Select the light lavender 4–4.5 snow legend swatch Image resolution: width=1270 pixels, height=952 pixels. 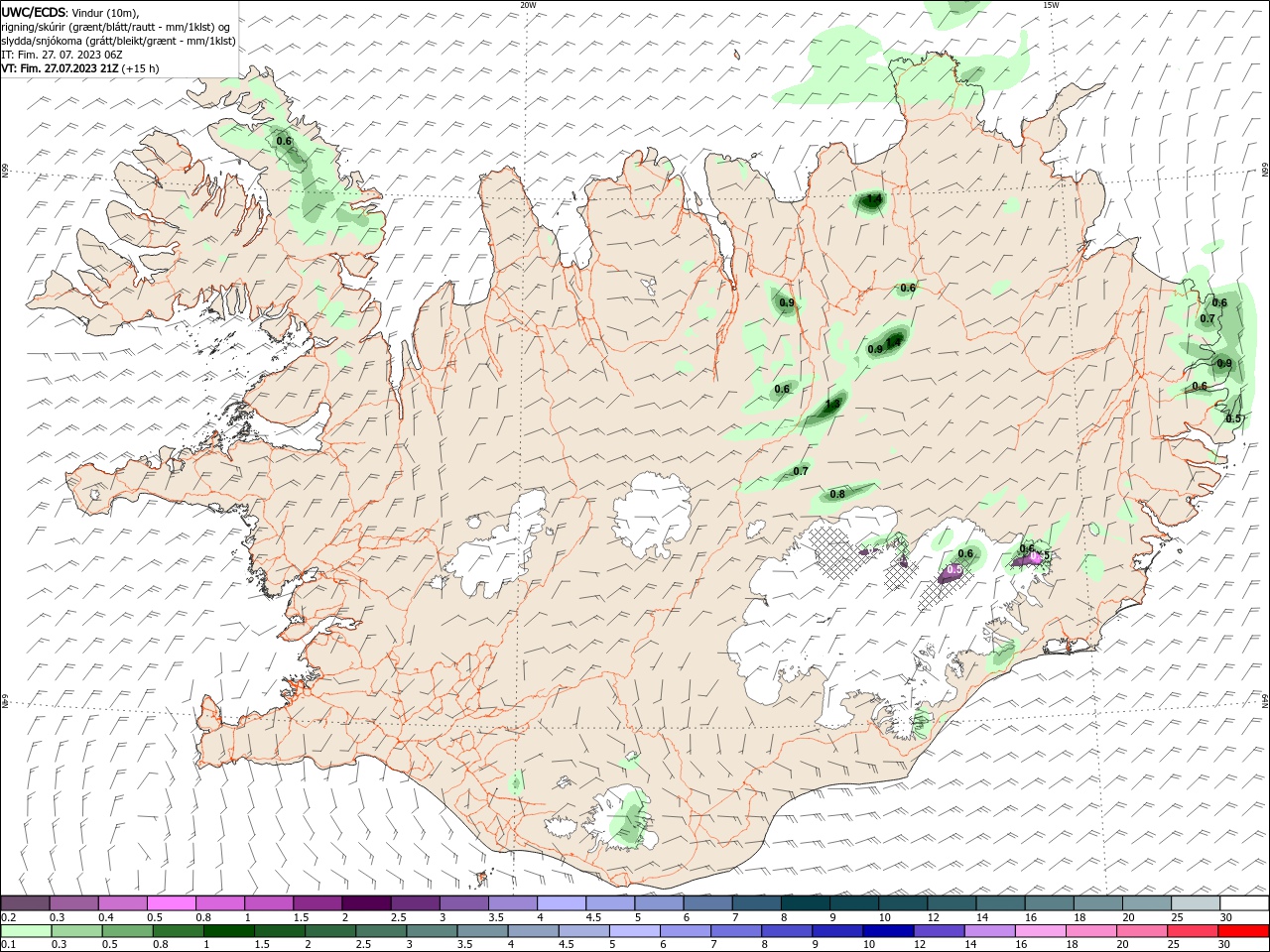562,903
